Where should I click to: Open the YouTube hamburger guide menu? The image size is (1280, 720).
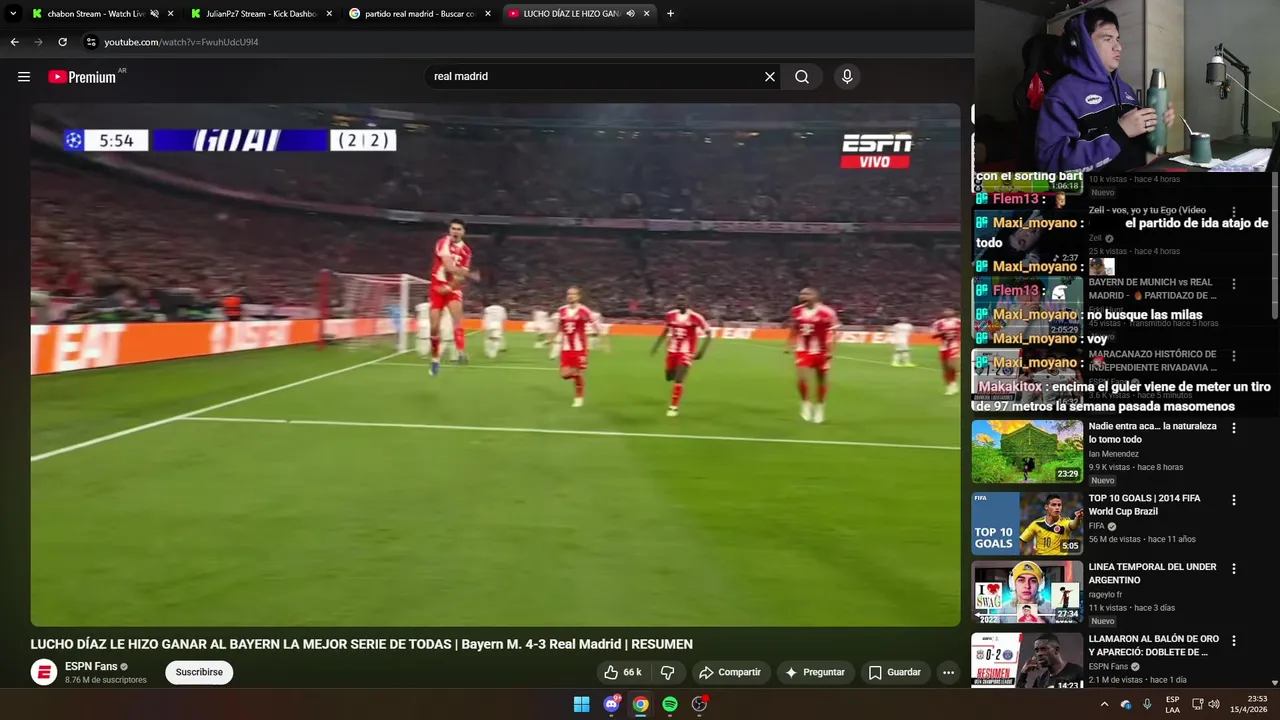(x=24, y=76)
